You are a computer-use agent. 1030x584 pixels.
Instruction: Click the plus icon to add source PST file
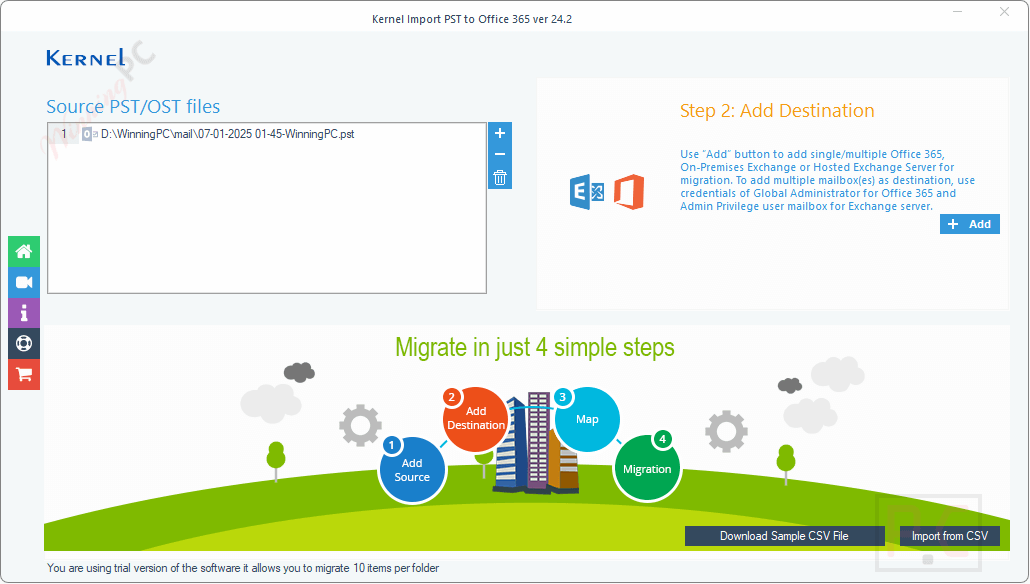[500, 133]
